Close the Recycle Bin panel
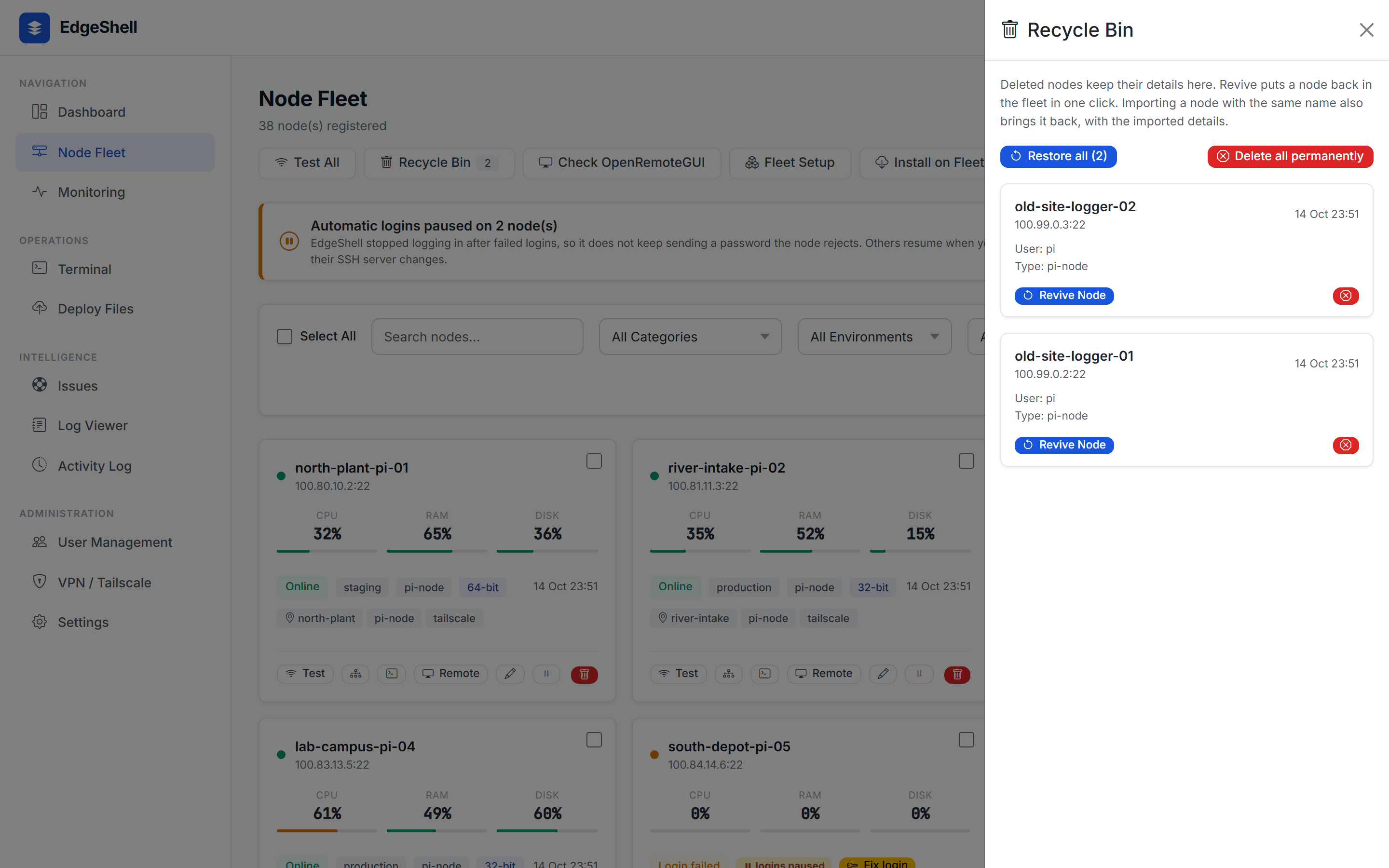 click(1366, 30)
